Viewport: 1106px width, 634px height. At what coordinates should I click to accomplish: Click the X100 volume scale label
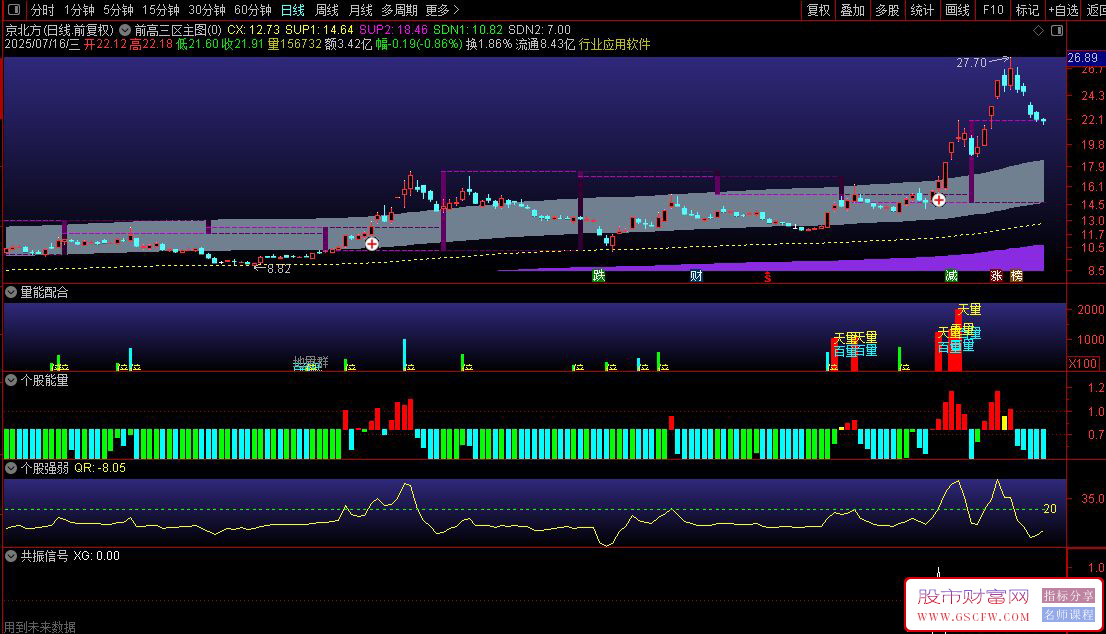pyautogui.click(x=1083, y=364)
